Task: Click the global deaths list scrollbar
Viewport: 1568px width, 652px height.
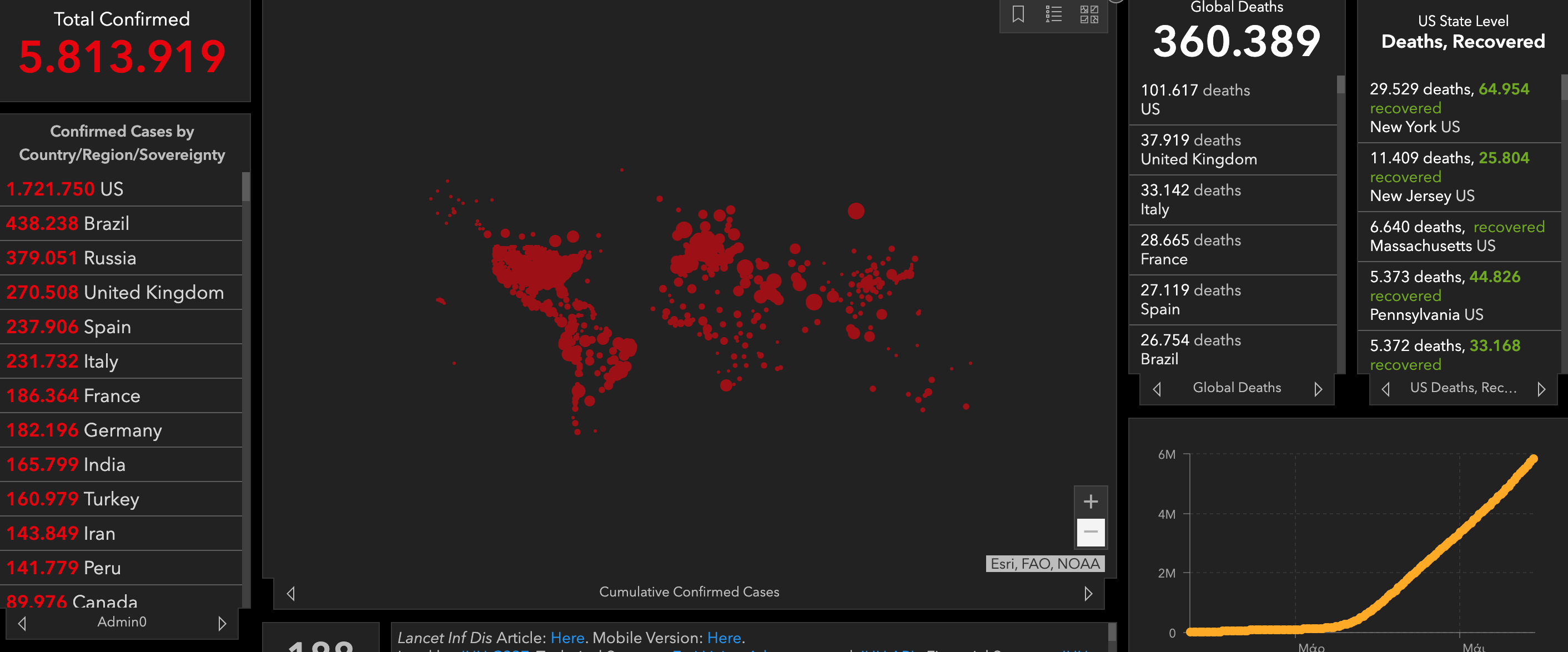Action: click(x=1340, y=85)
